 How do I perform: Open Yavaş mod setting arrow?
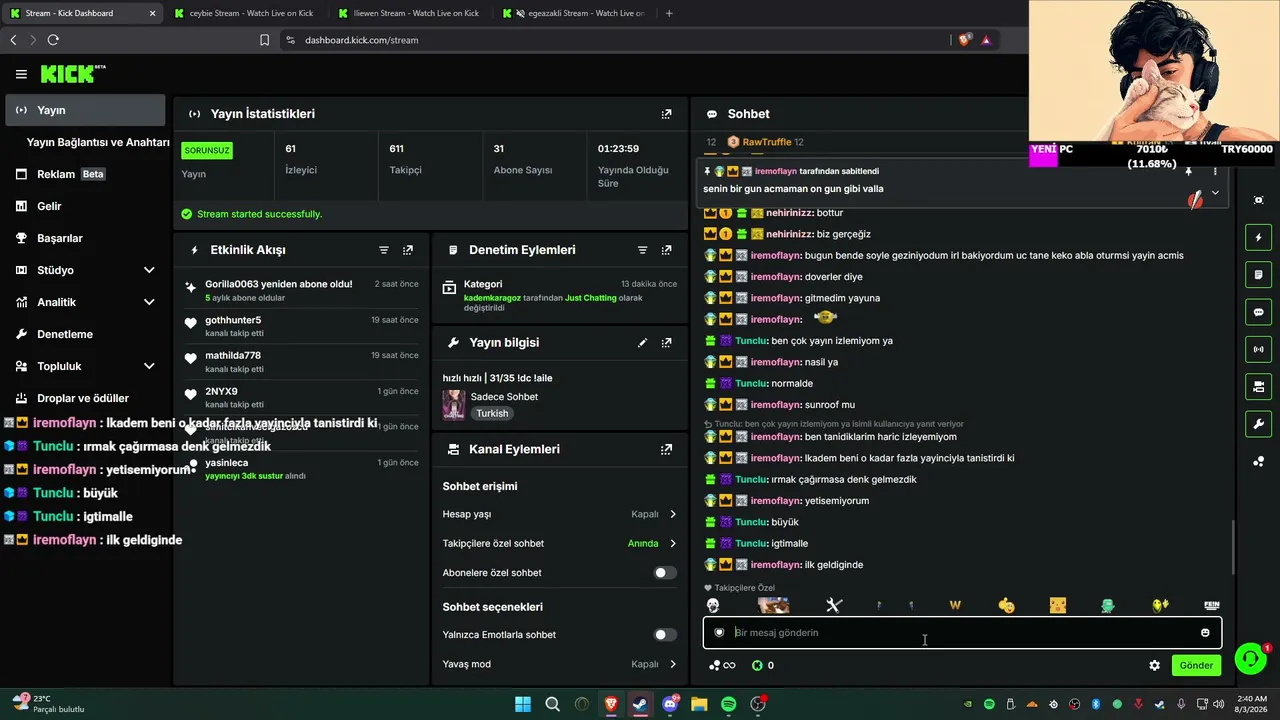672,664
